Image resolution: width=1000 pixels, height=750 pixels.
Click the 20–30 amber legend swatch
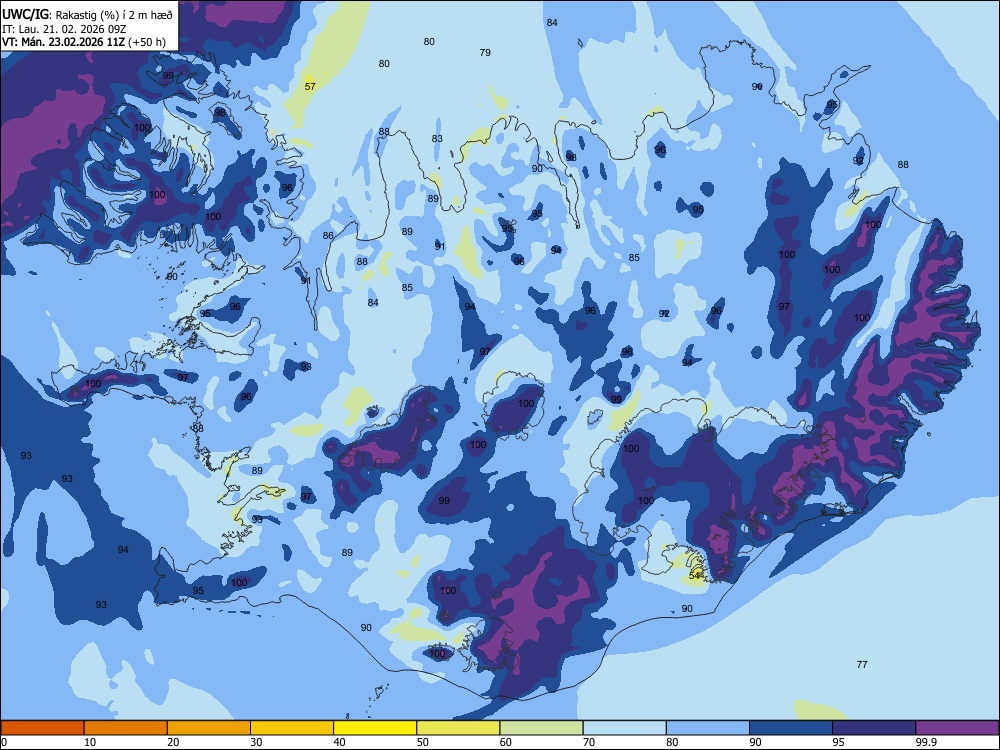[x=209, y=728]
